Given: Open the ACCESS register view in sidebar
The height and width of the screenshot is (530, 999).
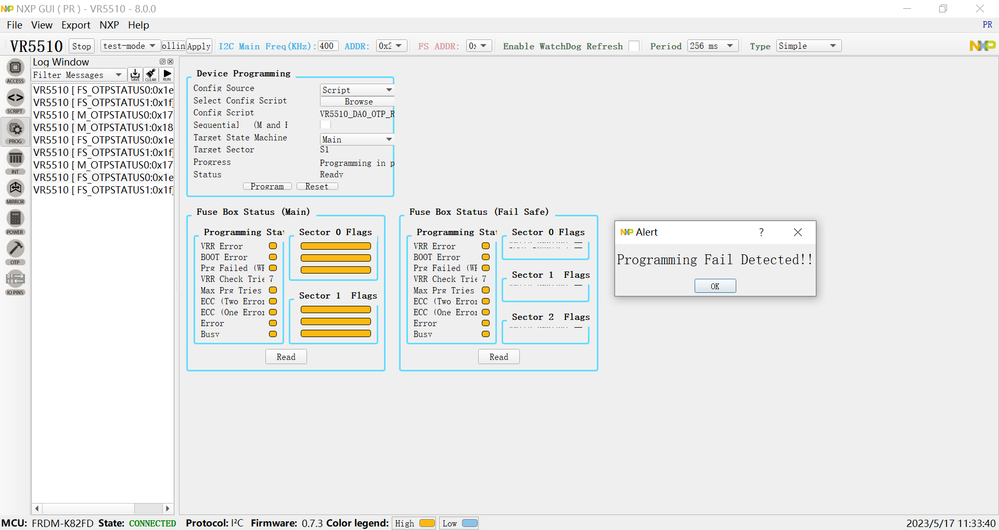Looking at the screenshot, I should [15, 70].
